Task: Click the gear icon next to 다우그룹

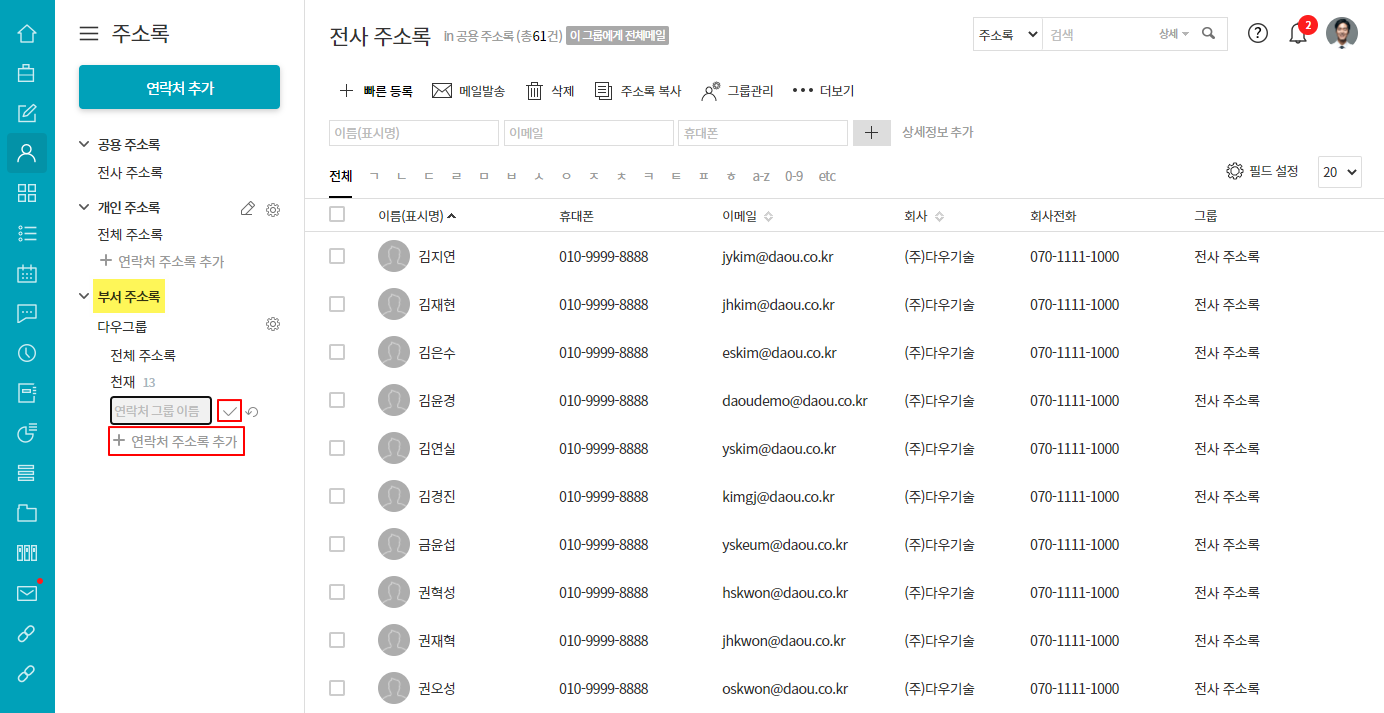Action: point(272,324)
